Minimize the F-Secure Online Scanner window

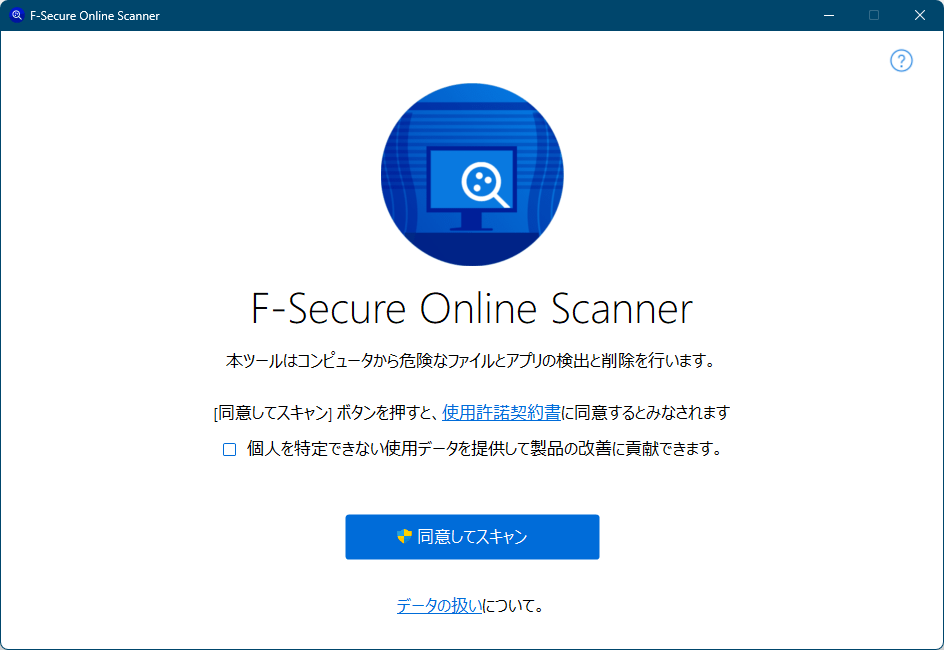829,15
